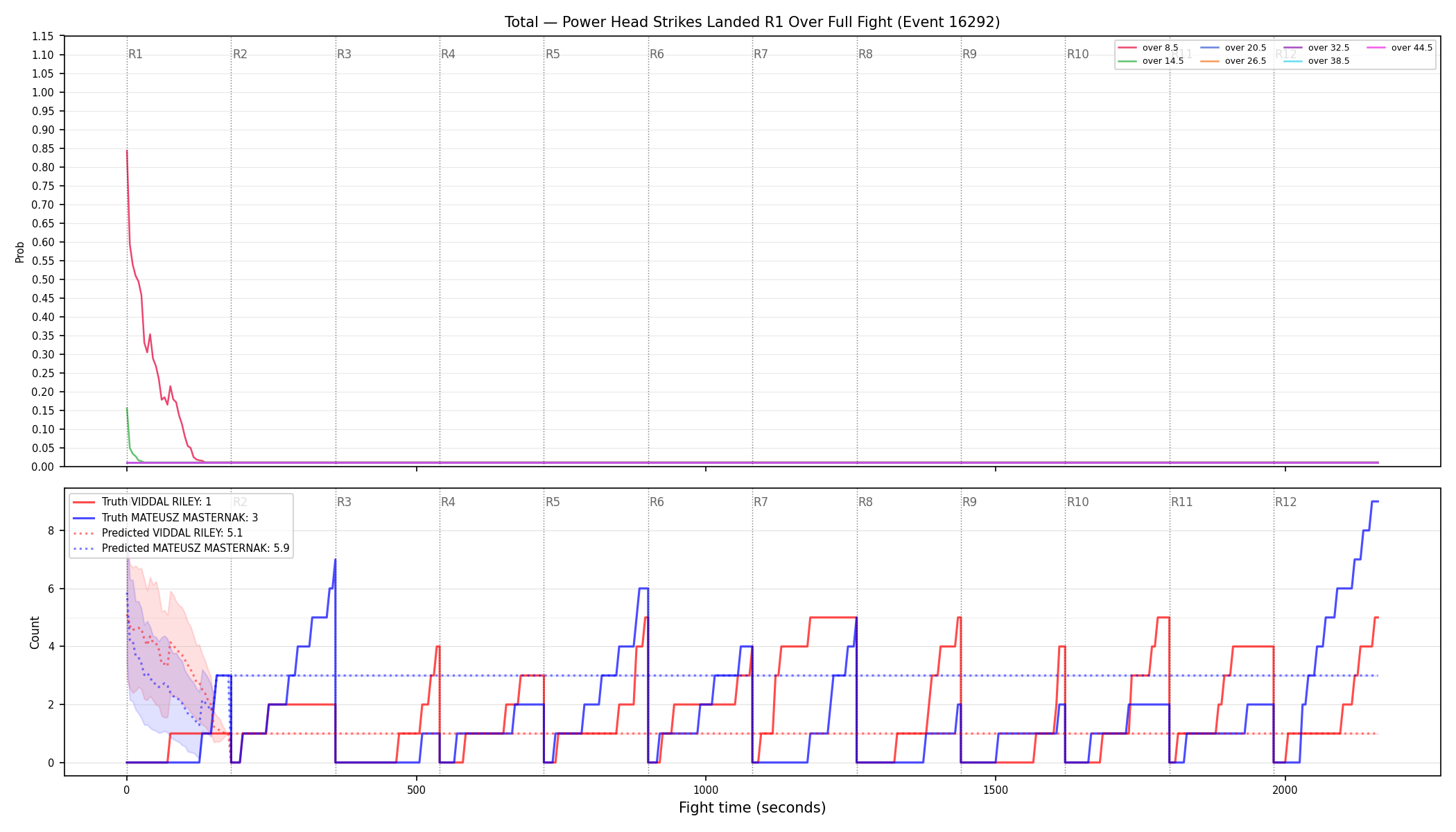
Task: Select the 'over 8.5' legend entry
Action: point(1148,48)
